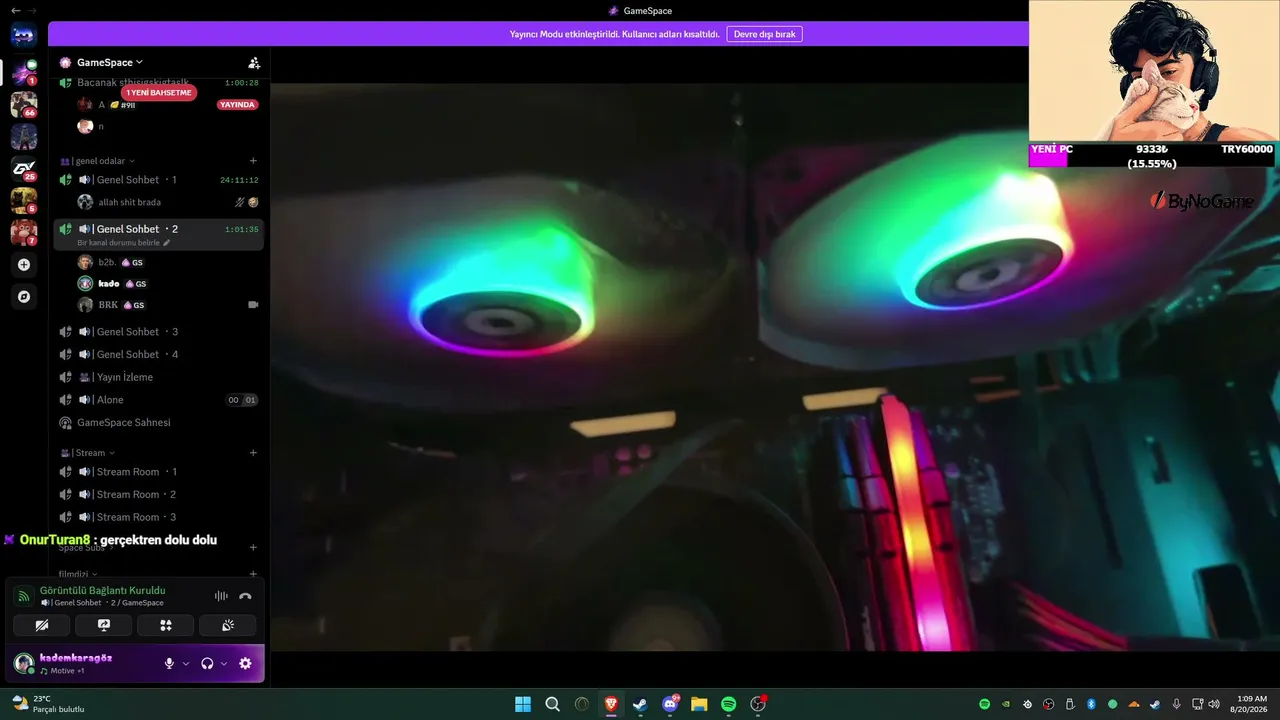
Task: Open Windows taskbar search
Action: click(x=552, y=704)
